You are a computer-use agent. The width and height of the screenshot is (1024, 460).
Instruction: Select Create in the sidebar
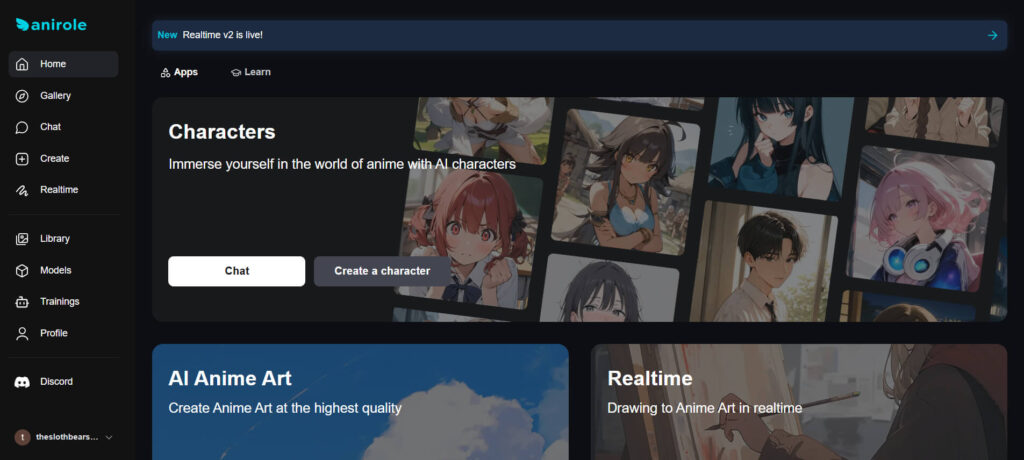tap(63, 159)
